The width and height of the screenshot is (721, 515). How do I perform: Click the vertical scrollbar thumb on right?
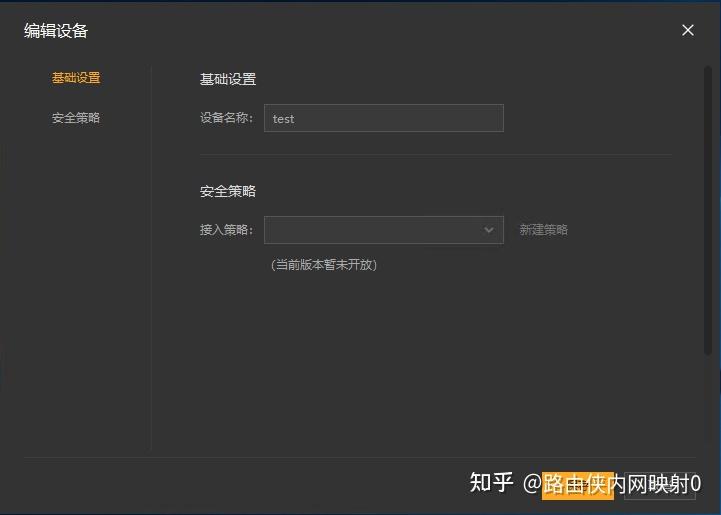708,210
